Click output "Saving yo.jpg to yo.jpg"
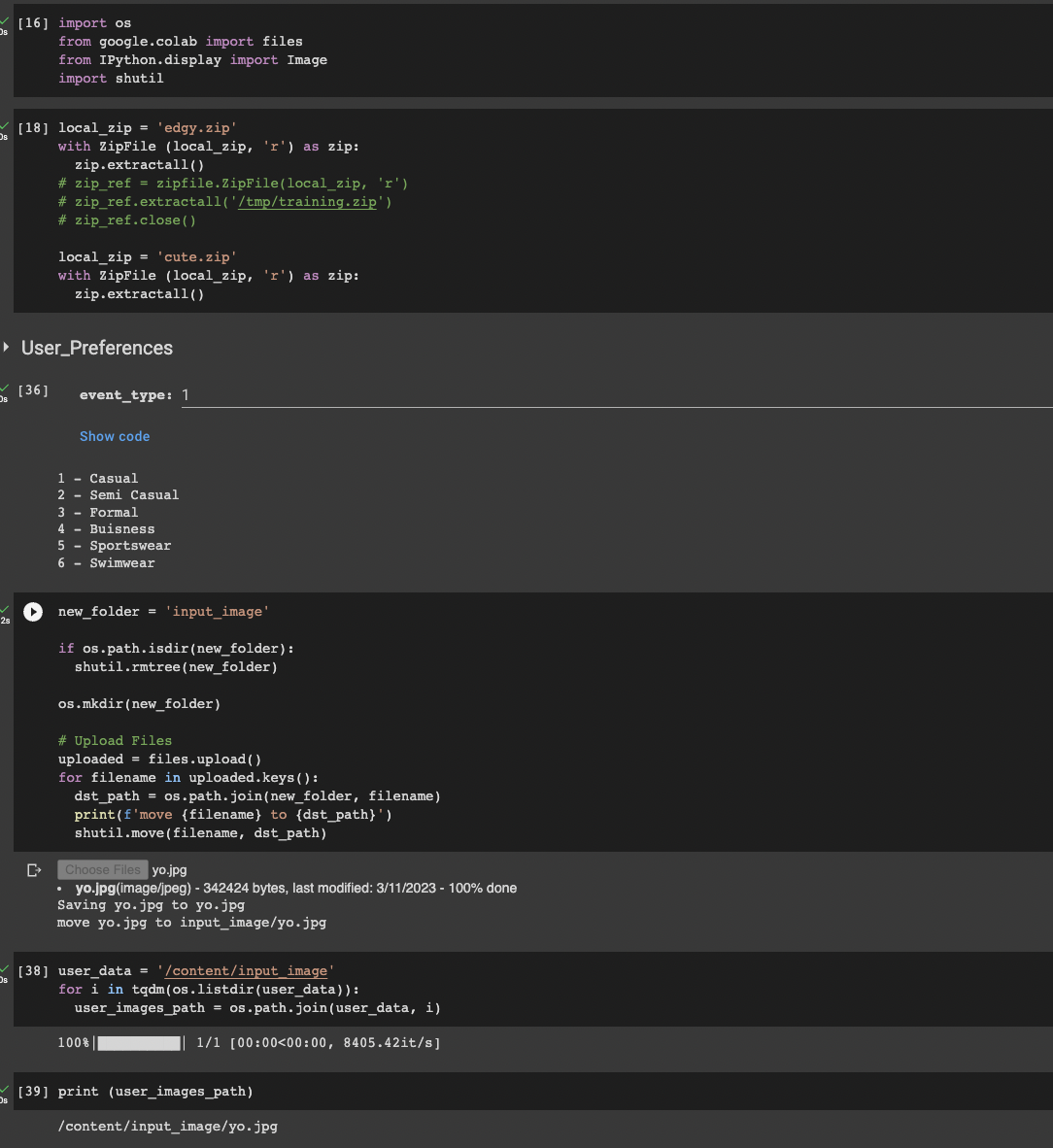This screenshot has height=1148, width=1053. coord(151,905)
